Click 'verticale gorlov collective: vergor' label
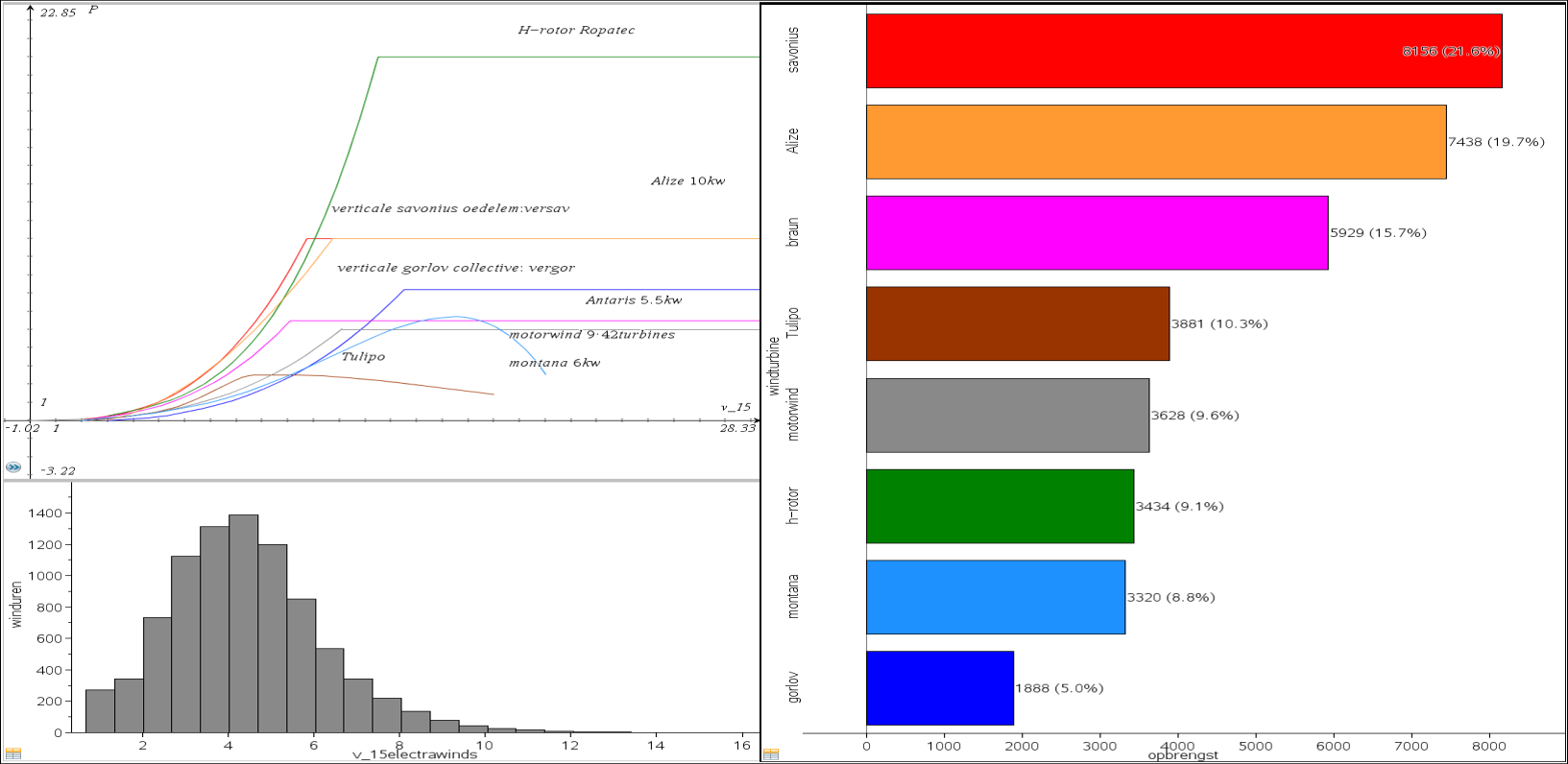This screenshot has width=1568, height=764. point(456,268)
